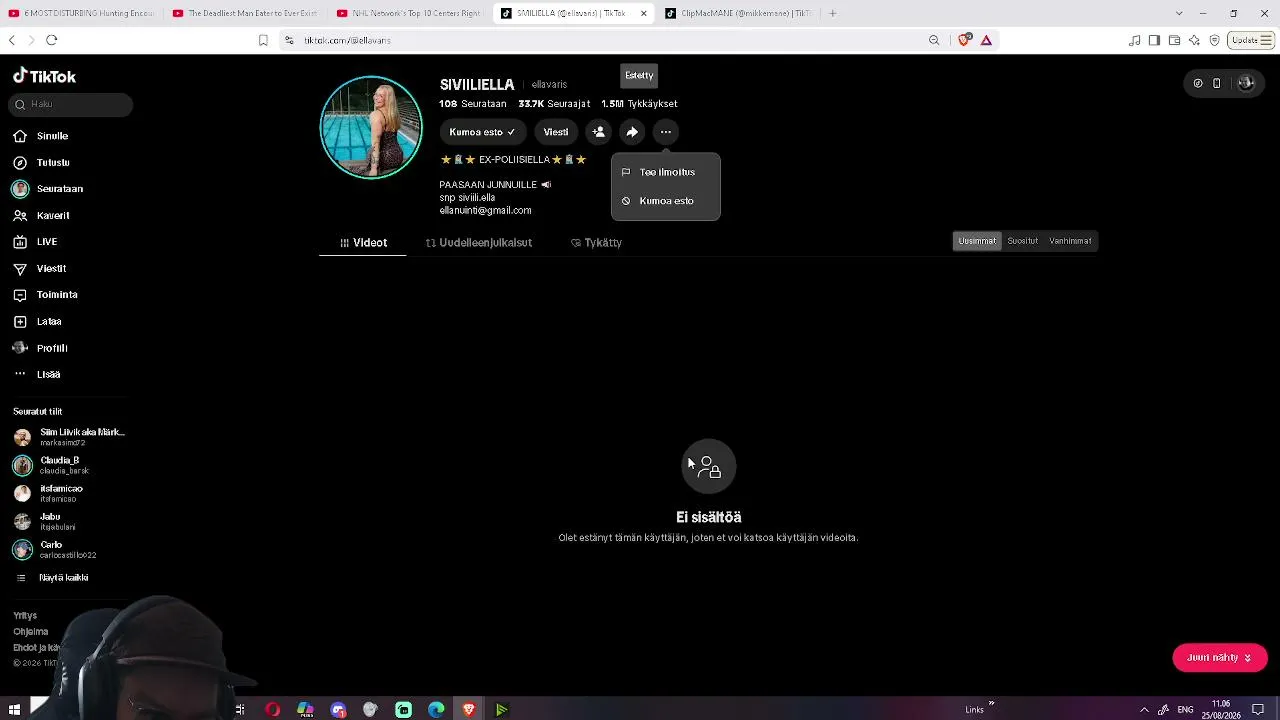Image resolution: width=1280 pixels, height=720 pixels.
Task: Click the TikTok coins icon in top bar
Action: [1198, 83]
